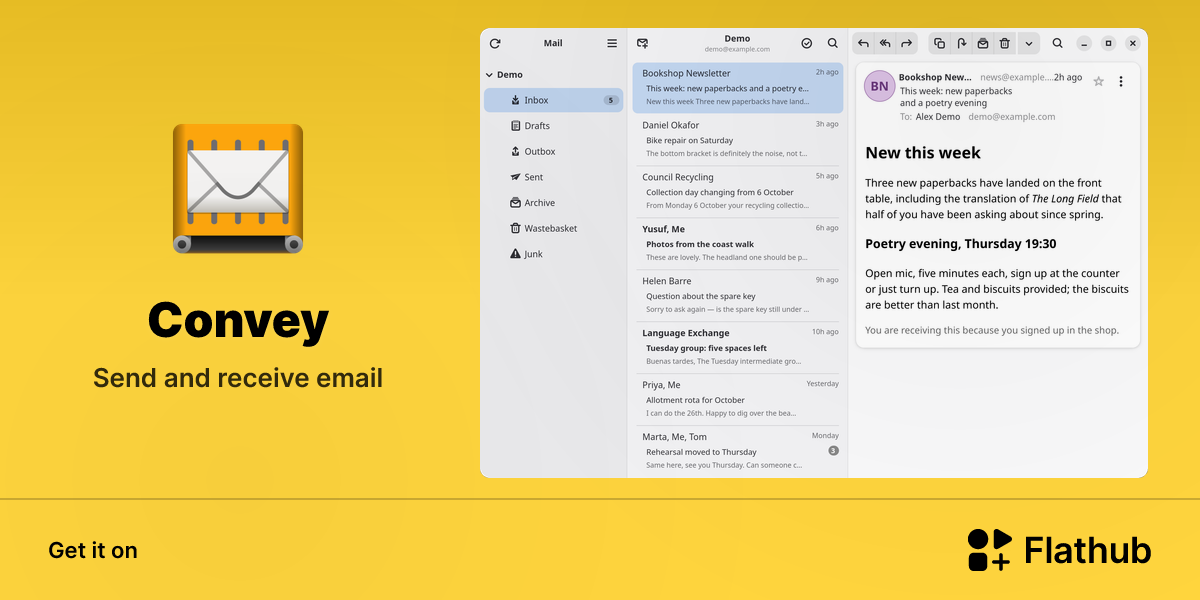Open "Rehearsal moved to Thursday" conversation
This screenshot has height=600, width=1200.
coord(738,452)
